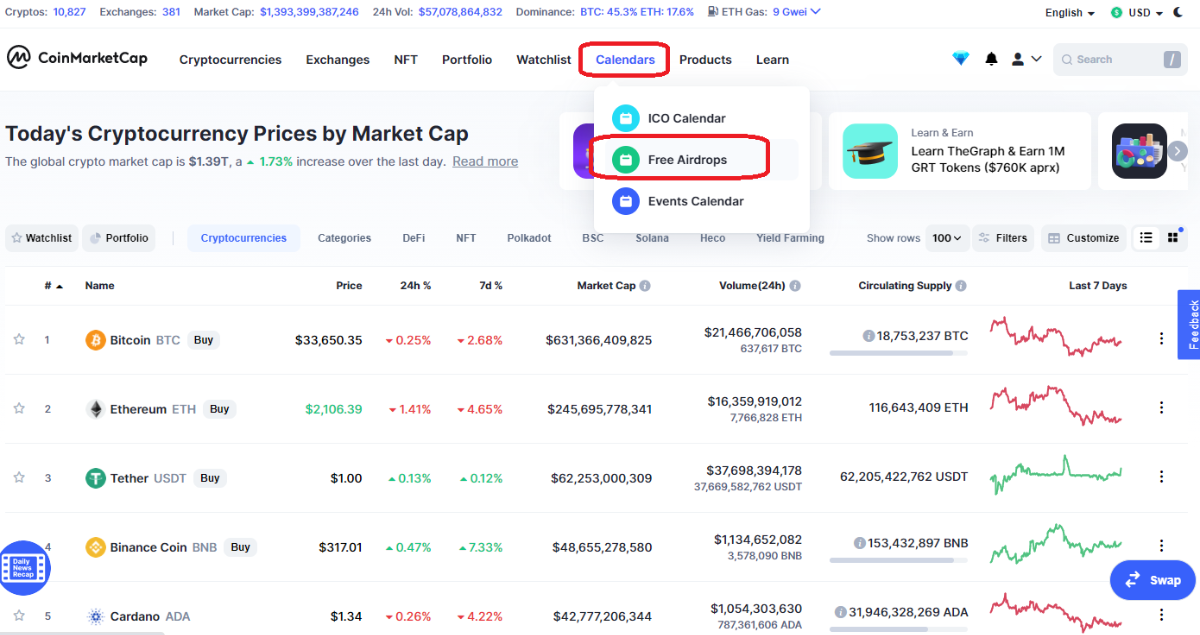Switch to grid view icon
Image resolution: width=1200 pixels, height=635 pixels.
click(1173, 238)
